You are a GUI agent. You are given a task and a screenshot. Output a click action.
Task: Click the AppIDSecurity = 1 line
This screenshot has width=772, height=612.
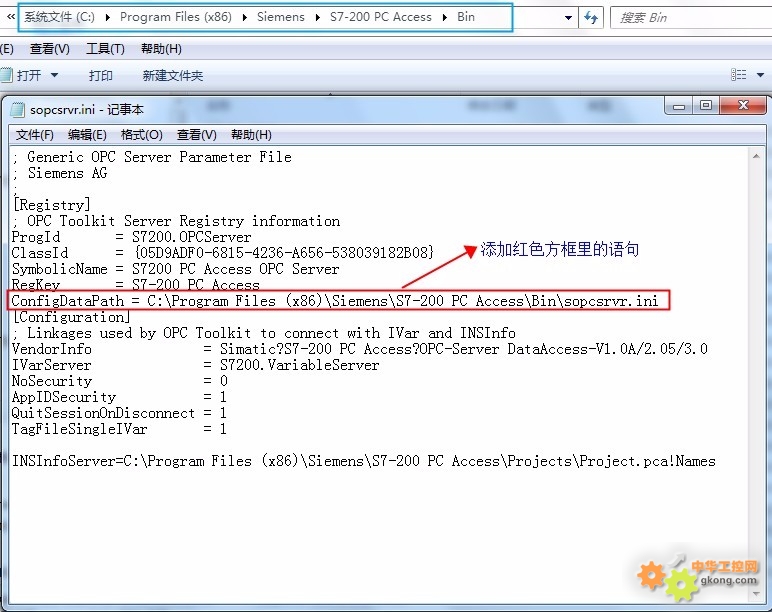tap(120, 397)
